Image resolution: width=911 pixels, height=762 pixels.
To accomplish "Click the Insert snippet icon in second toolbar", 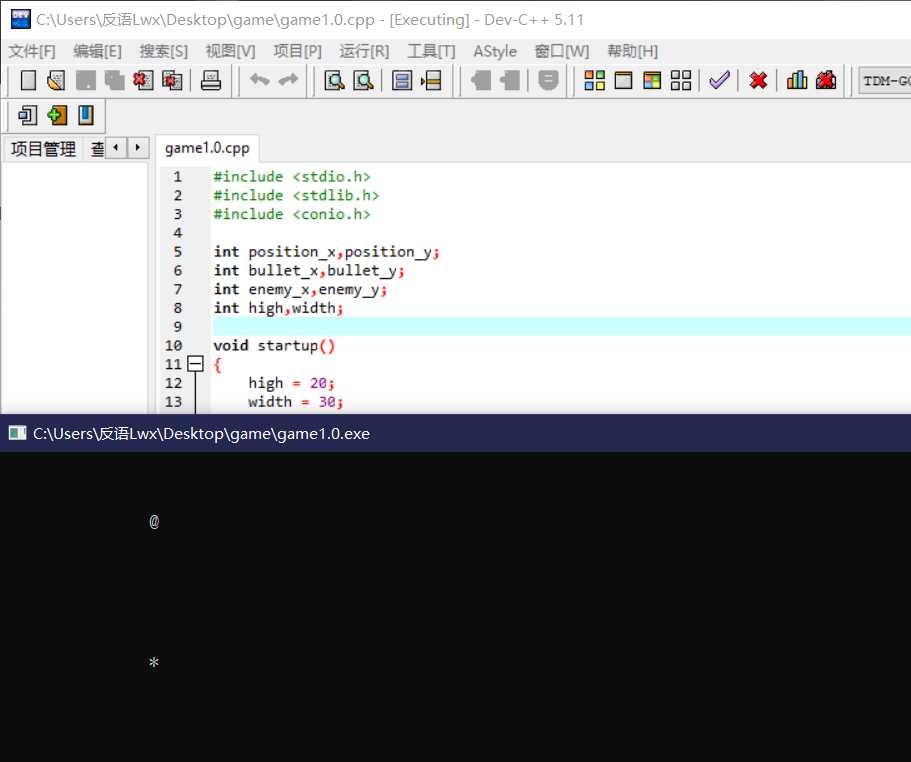I will point(27,115).
